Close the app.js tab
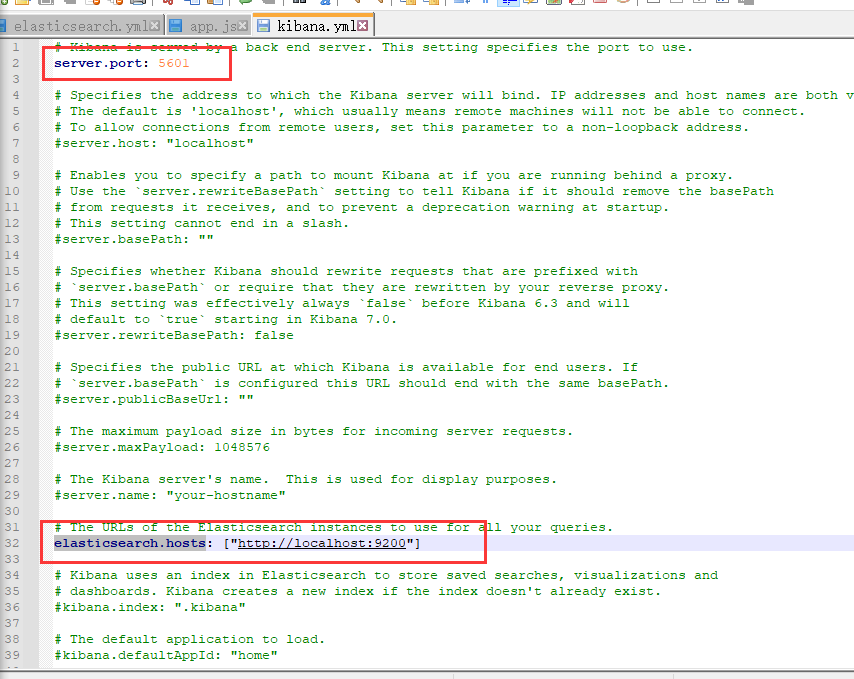This screenshot has width=854, height=679. tap(243, 26)
